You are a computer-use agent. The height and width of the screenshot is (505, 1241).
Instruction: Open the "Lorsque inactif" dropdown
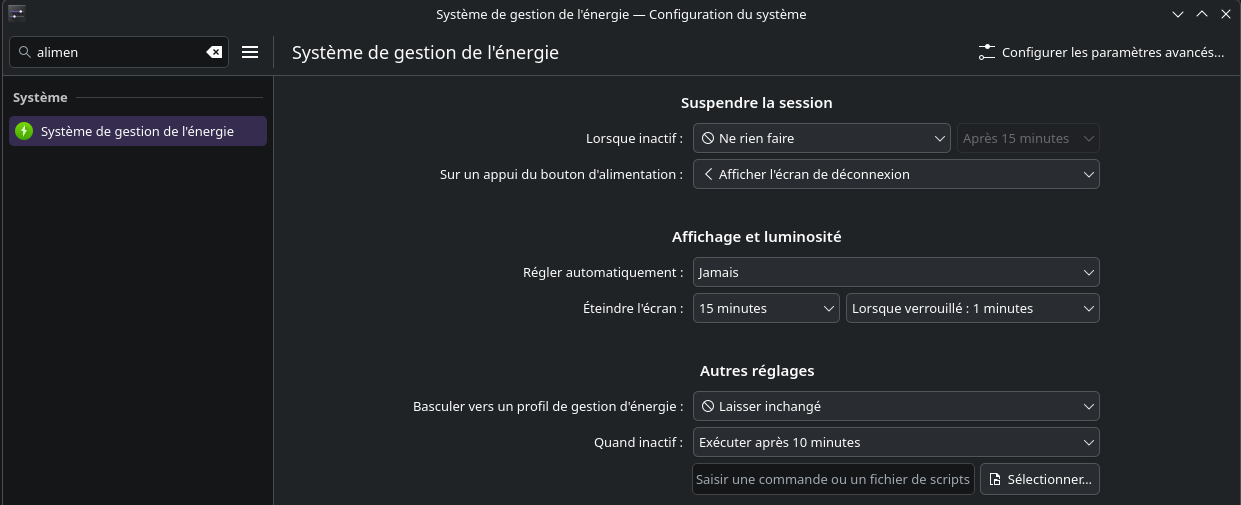821,138
